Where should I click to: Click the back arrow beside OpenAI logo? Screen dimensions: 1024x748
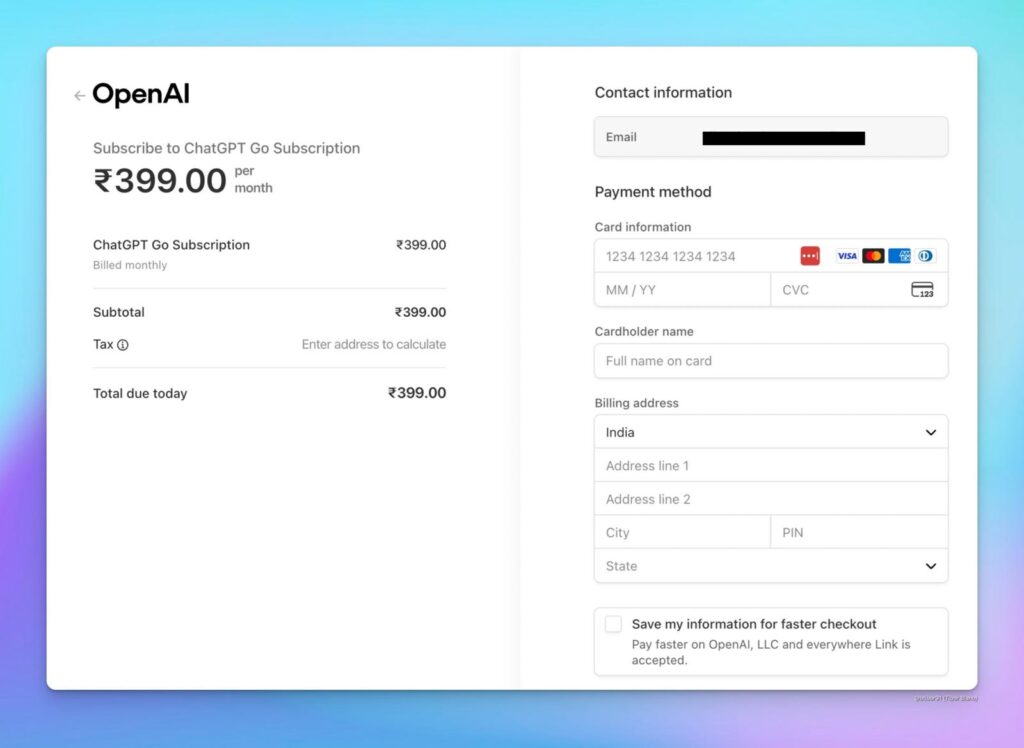[x=79, y=96]
